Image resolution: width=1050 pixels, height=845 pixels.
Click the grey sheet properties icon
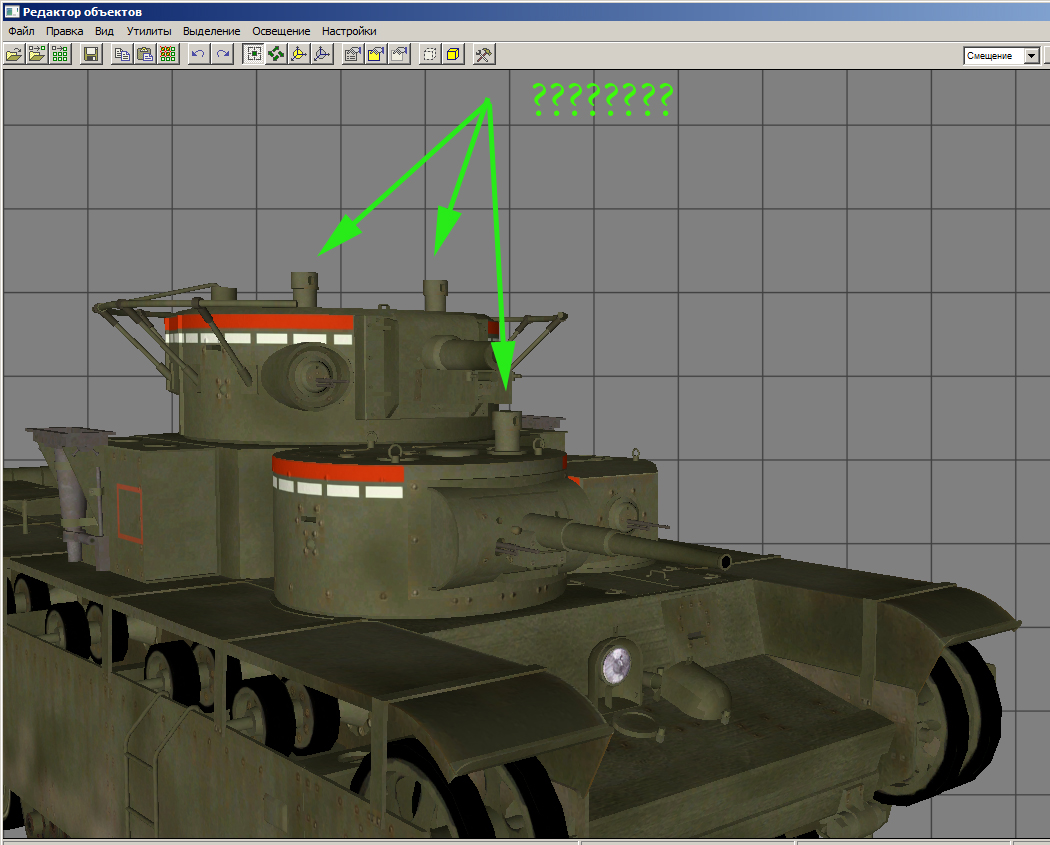pos(399,54)
